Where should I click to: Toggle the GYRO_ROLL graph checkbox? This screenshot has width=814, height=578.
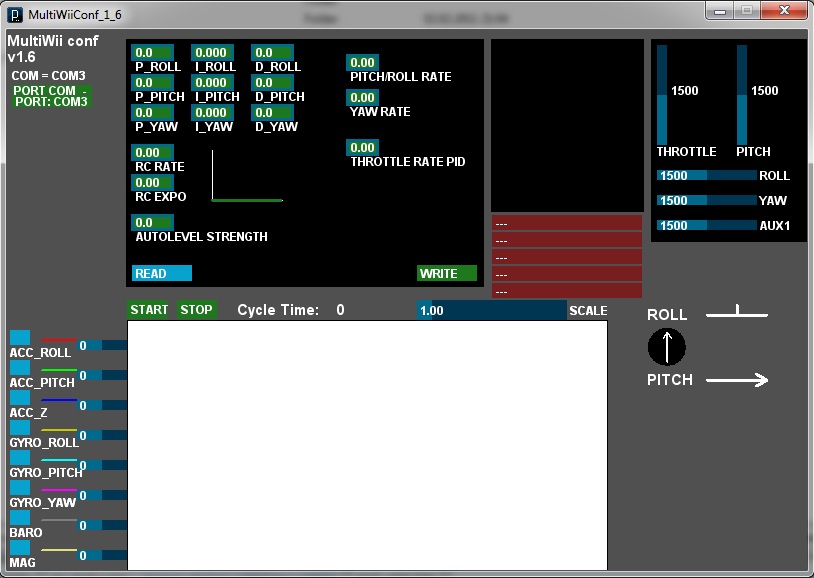[20, 428]
